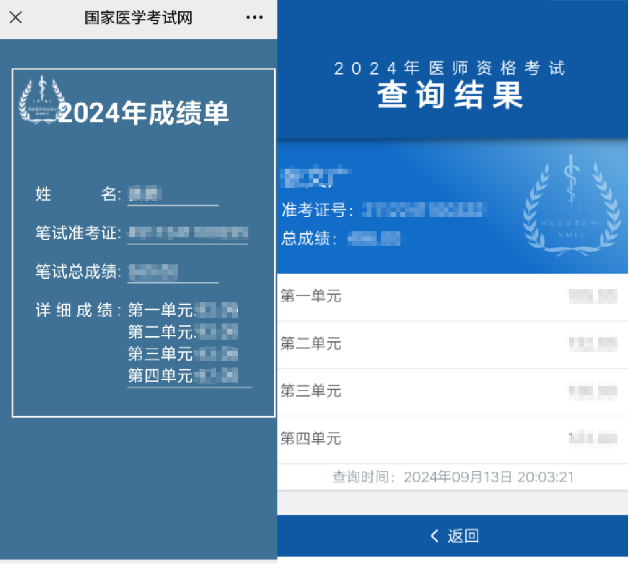
Task: Tap the left chevron arrow beside 返回
Action: 434,536
